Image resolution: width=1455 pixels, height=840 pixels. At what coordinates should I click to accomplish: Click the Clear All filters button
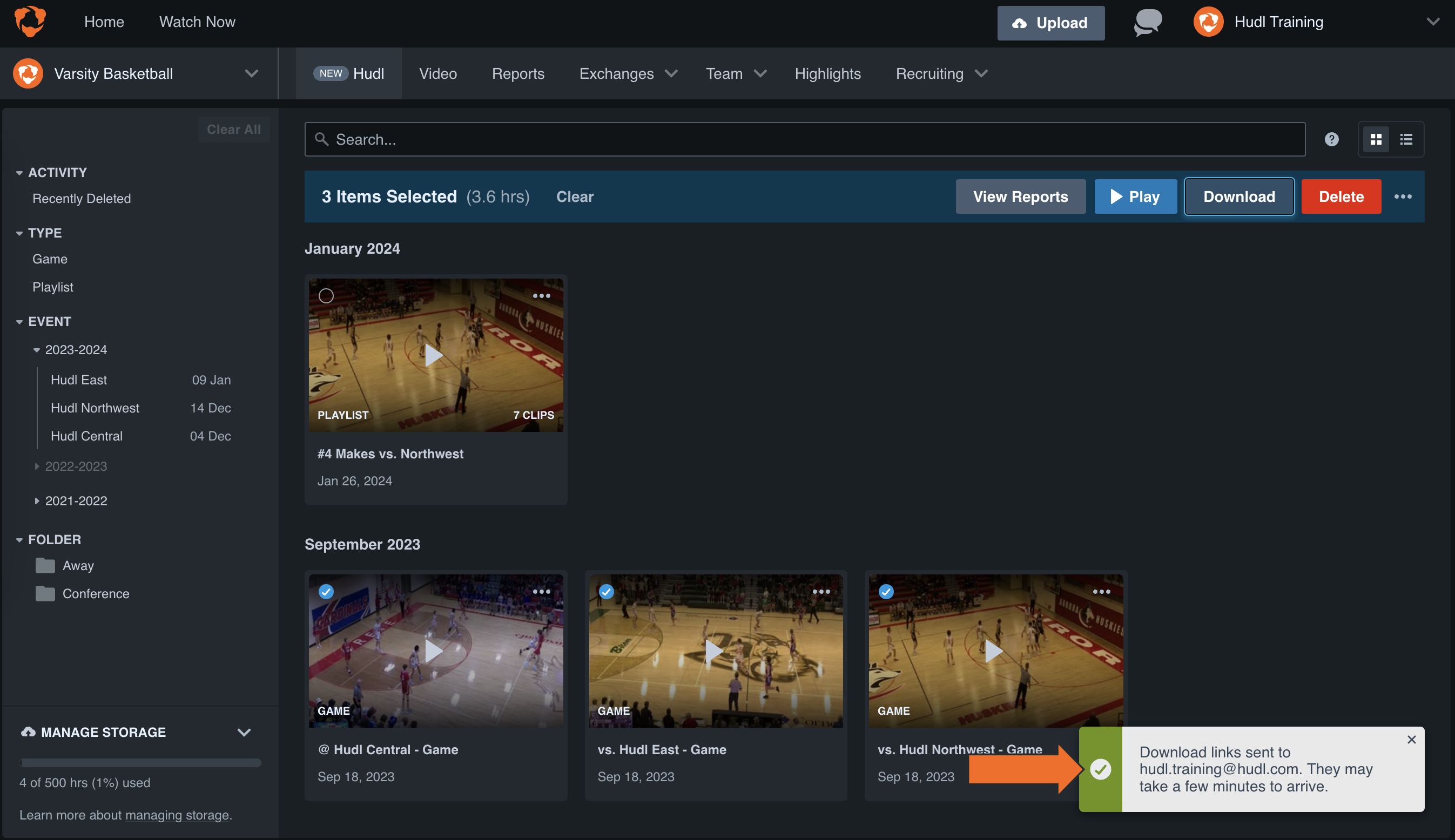coord(234,129)
